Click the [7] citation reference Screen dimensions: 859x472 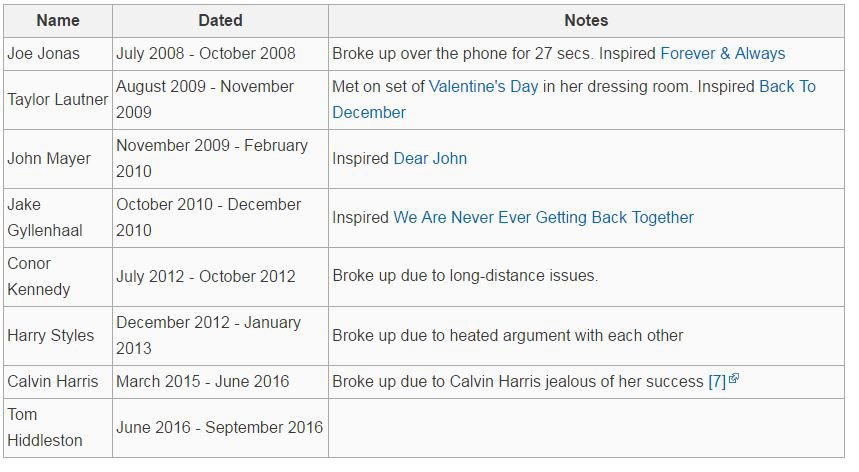pos(716,382)
